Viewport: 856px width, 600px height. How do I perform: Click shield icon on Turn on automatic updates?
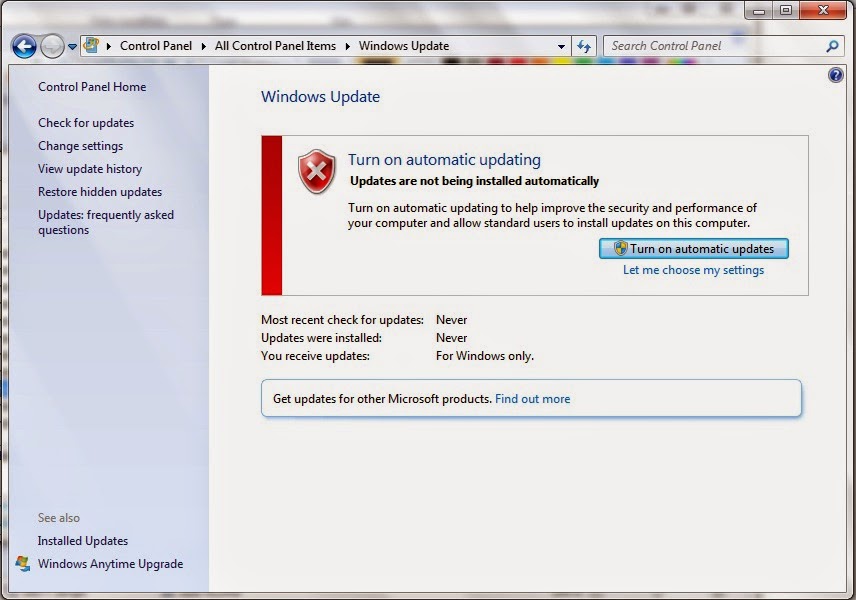pos(620,248)
